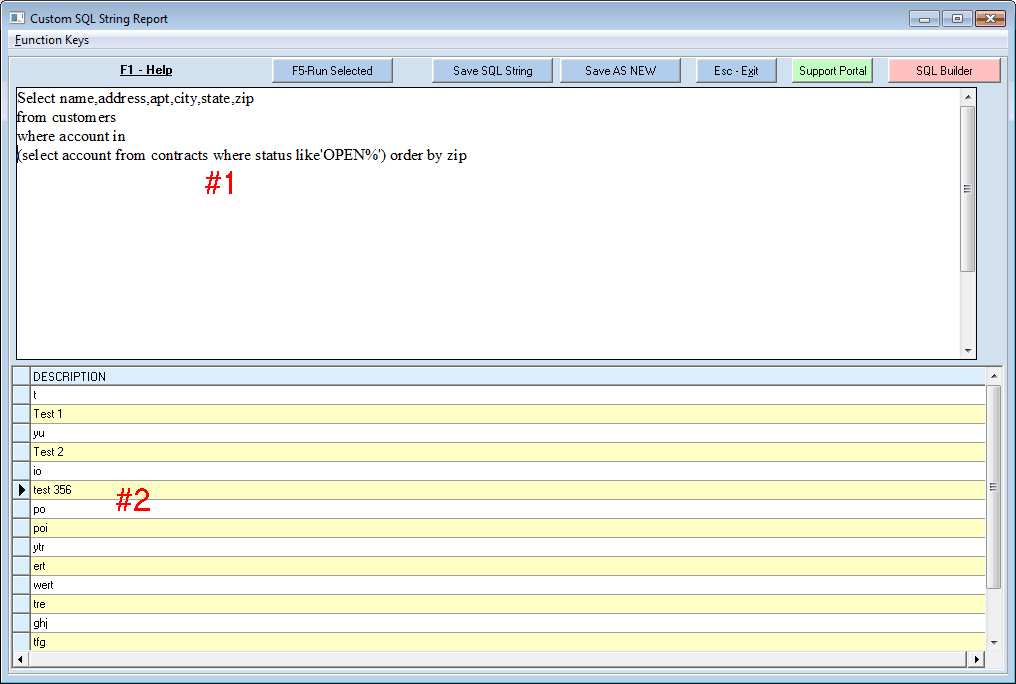Open the green Support Portal button
Image resolution: width=1016 pixels, height=684 pixels.
[832, 71]
